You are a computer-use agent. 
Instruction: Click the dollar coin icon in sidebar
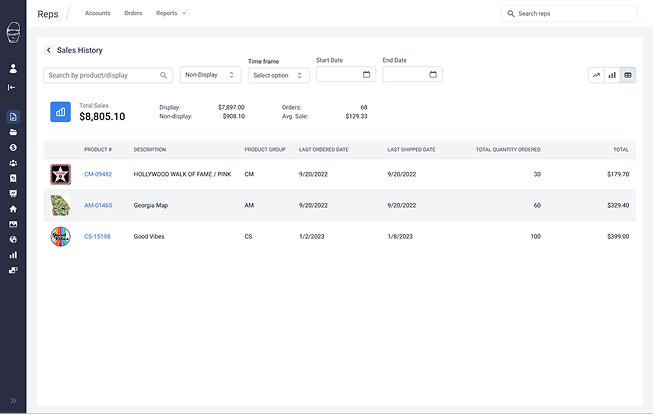pos(13,148)
